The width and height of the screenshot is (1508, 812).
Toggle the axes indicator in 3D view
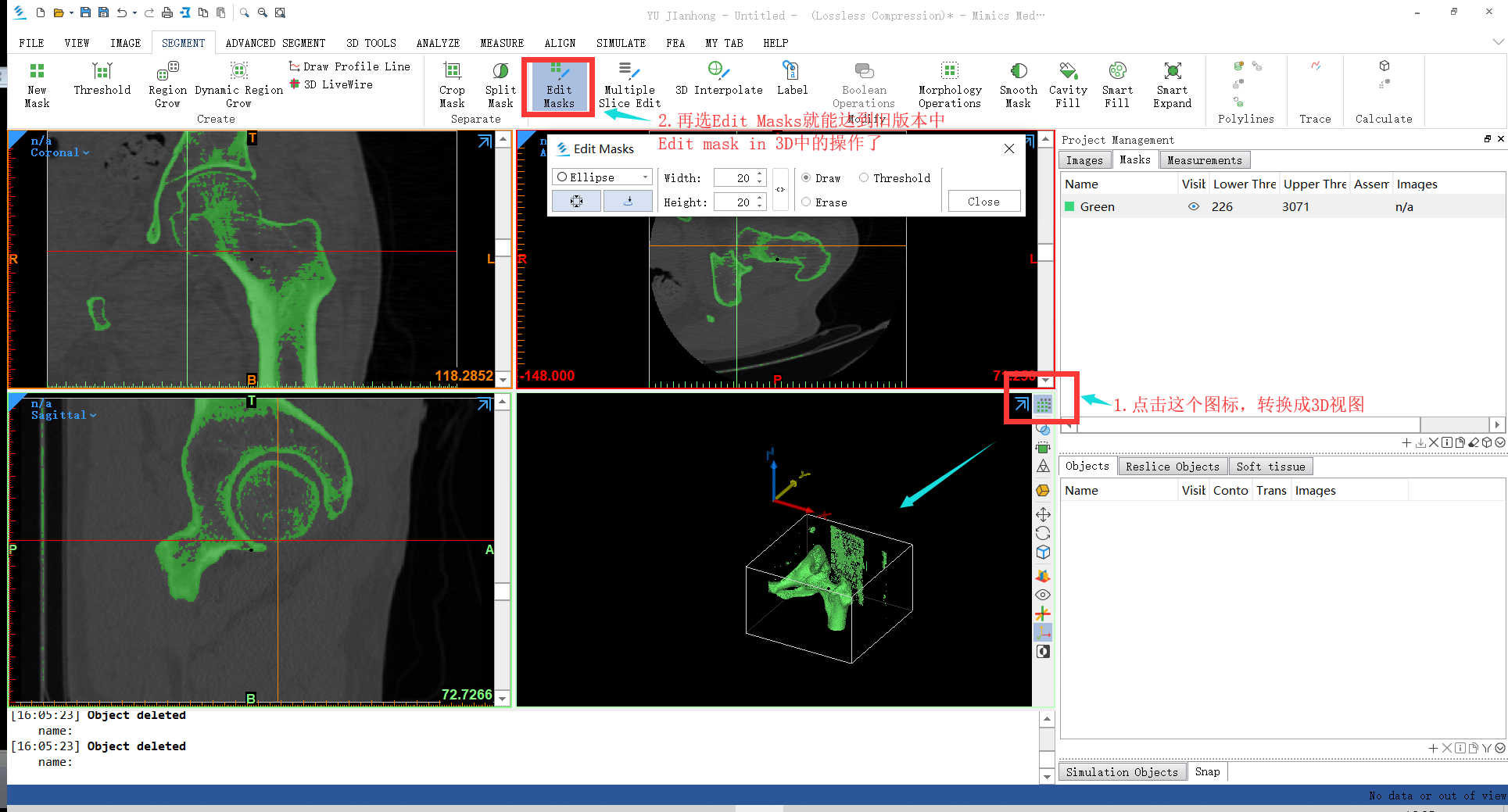pos(1043,632)
